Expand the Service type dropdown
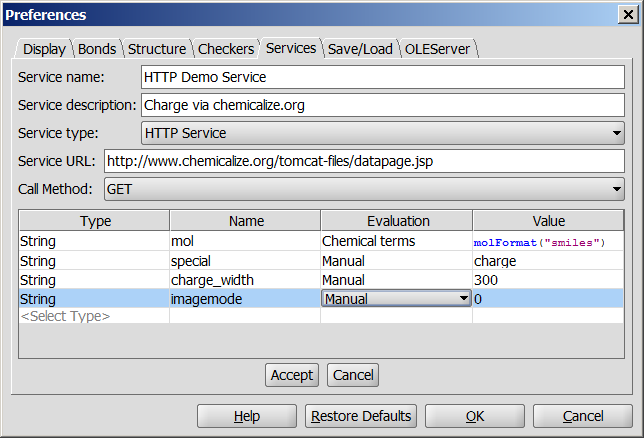The width and height of the screenshot is (644, 438). coord(381,133)
